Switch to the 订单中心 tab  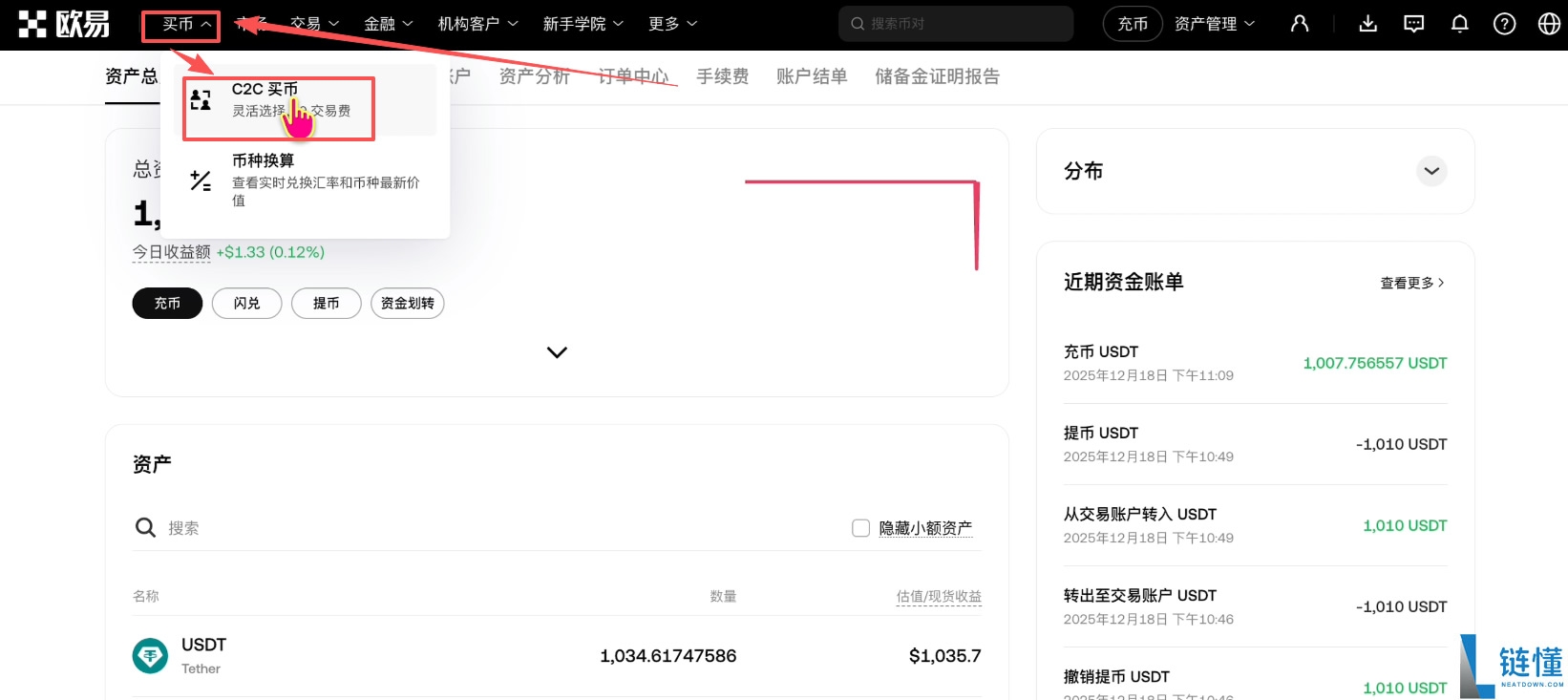634,76
